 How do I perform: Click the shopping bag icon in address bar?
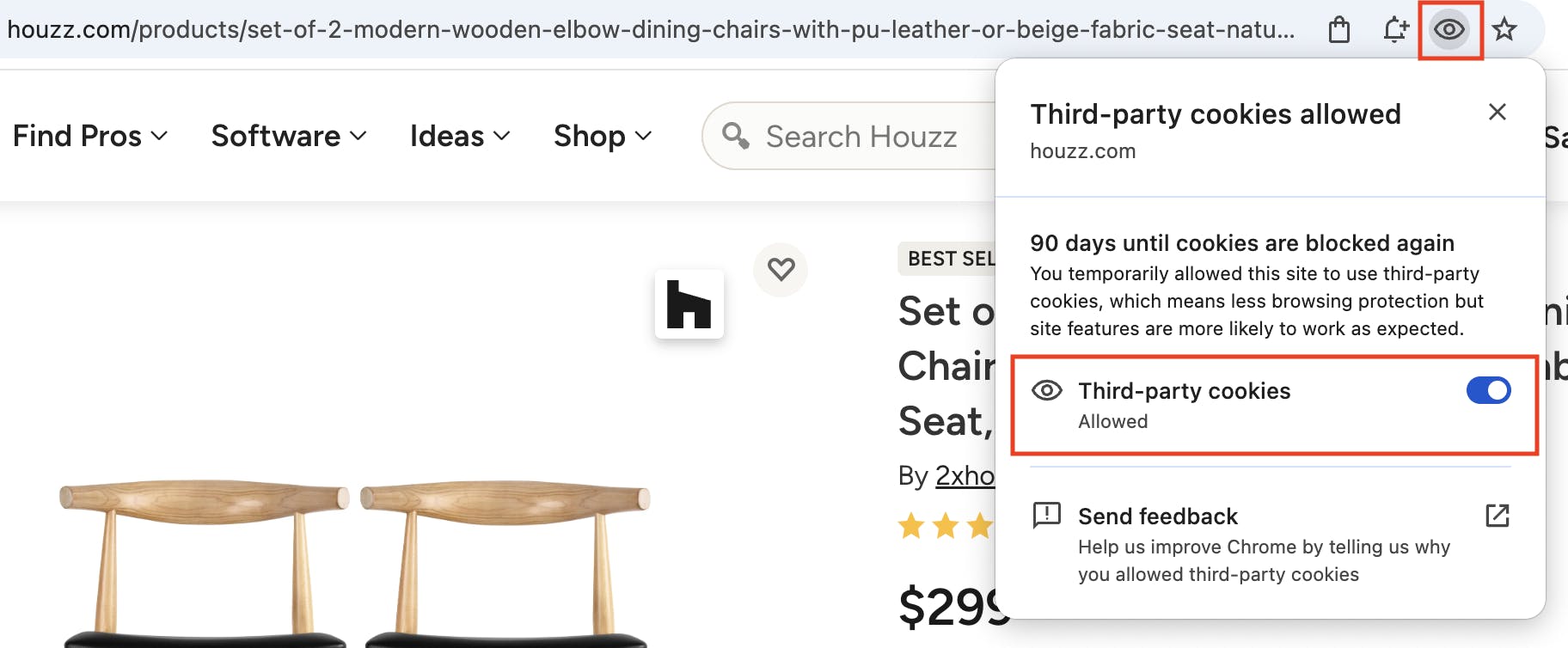click(x=1339, y=30)
